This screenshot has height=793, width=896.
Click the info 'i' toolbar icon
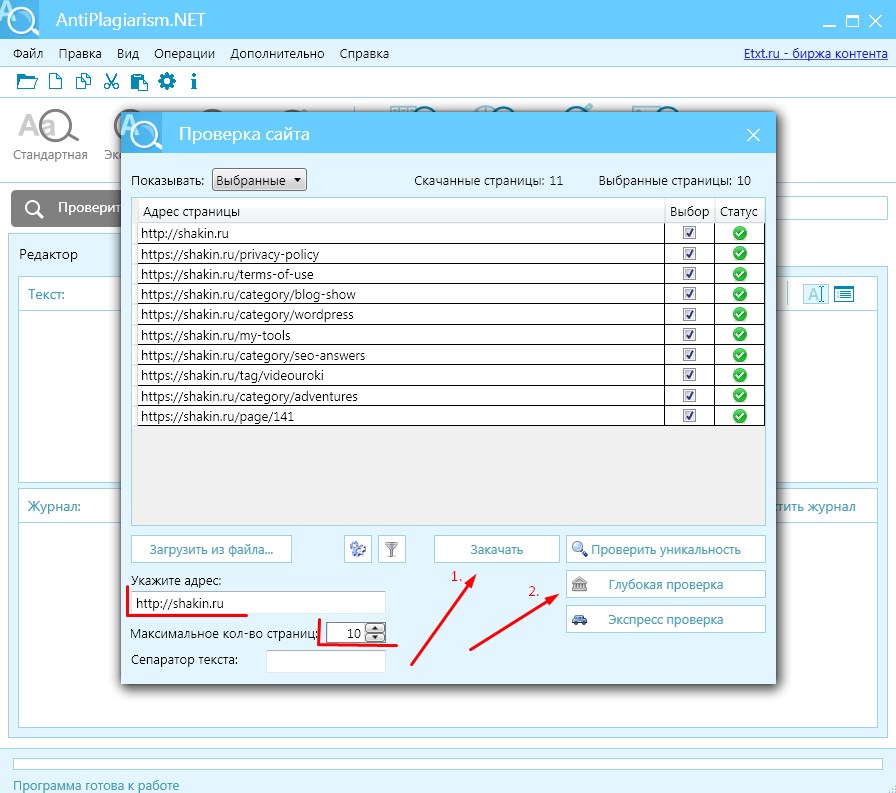pyautogui.click(x=194, y=82)
